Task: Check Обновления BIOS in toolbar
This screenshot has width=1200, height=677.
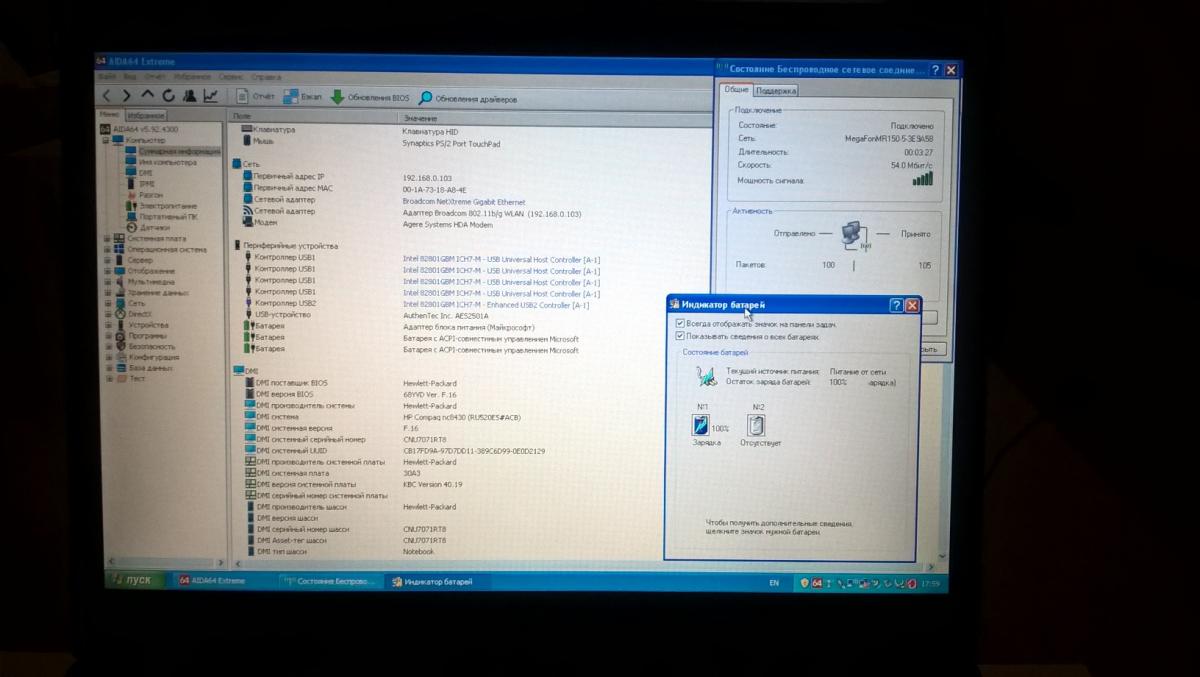Action: 371,98
